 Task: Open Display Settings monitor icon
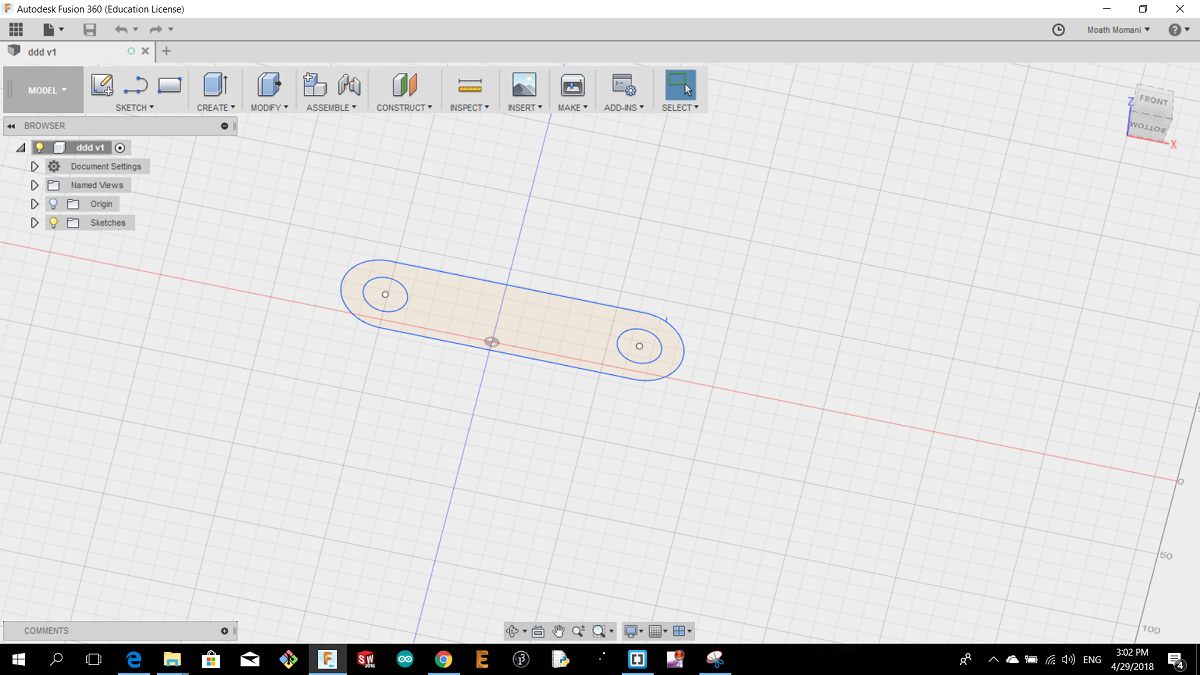click(630, 631)
